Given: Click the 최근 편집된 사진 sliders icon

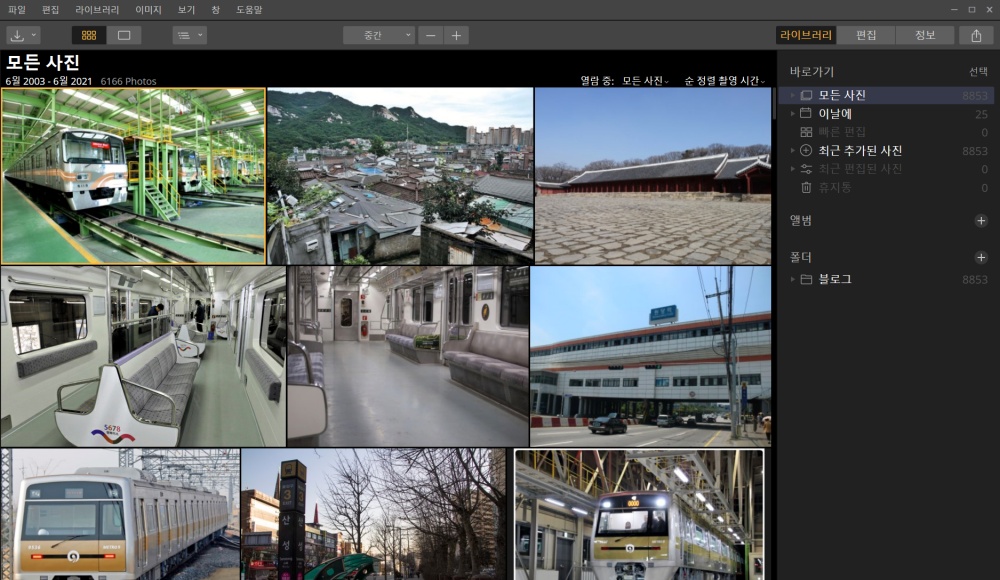Looking at the screenshot, I should coord(806,169).
